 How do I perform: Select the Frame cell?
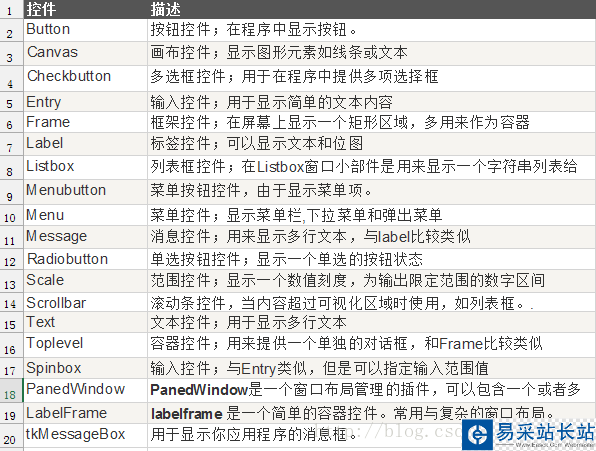pyautogui.click(x=86, y=122)
